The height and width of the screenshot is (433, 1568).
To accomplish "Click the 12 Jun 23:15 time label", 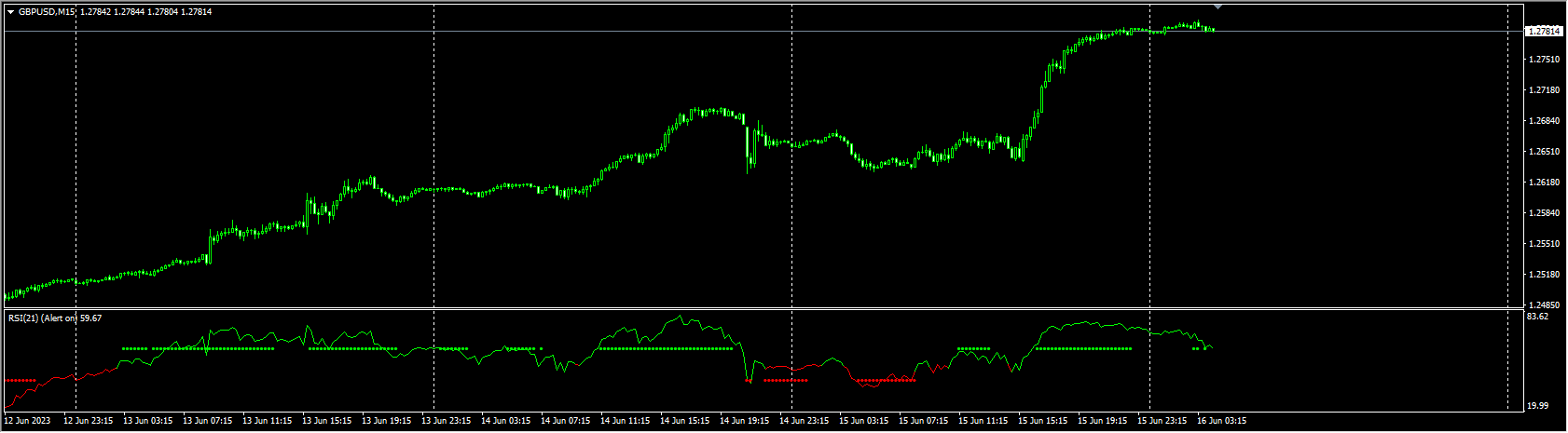I will pyautogui.click(x=88, y=421).
